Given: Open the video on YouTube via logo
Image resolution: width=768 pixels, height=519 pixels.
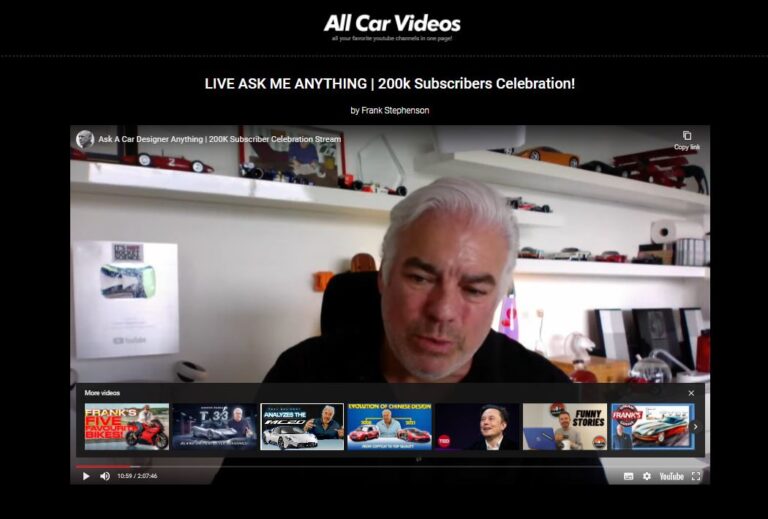Looking at the screenshot, I should click(671, 476).
